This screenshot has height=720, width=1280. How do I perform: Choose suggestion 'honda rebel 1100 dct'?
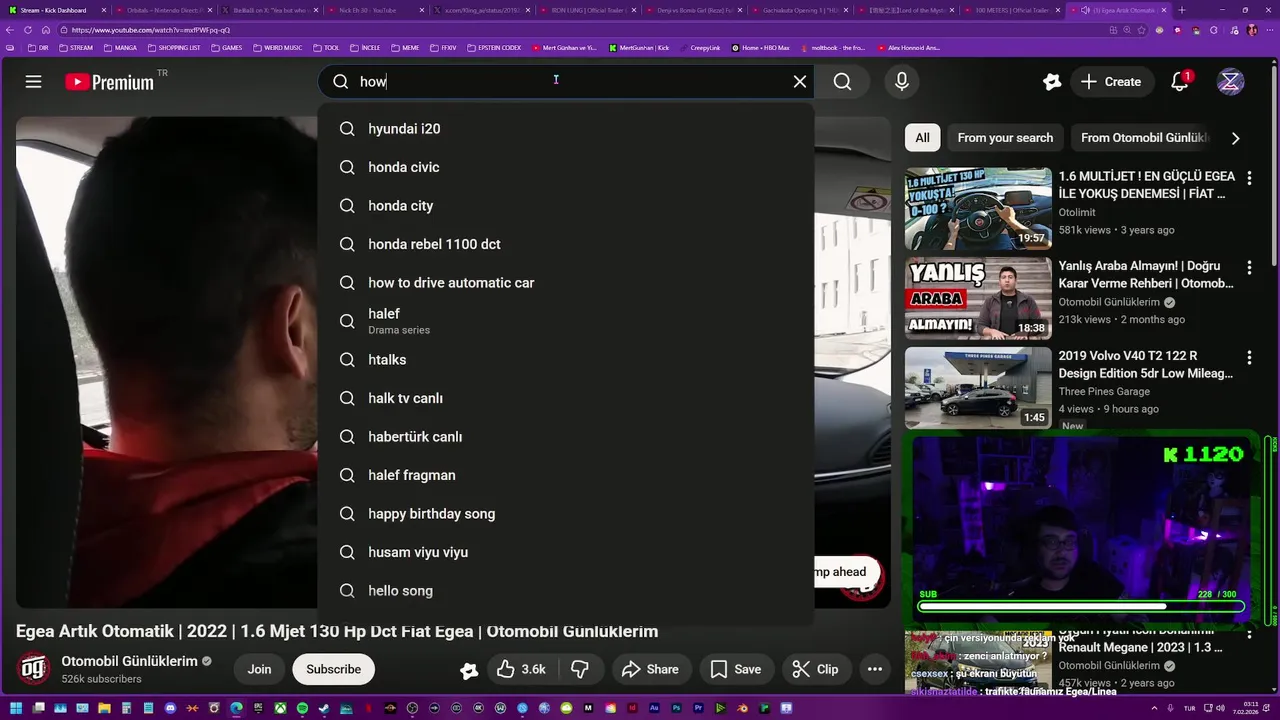[565, 244]
